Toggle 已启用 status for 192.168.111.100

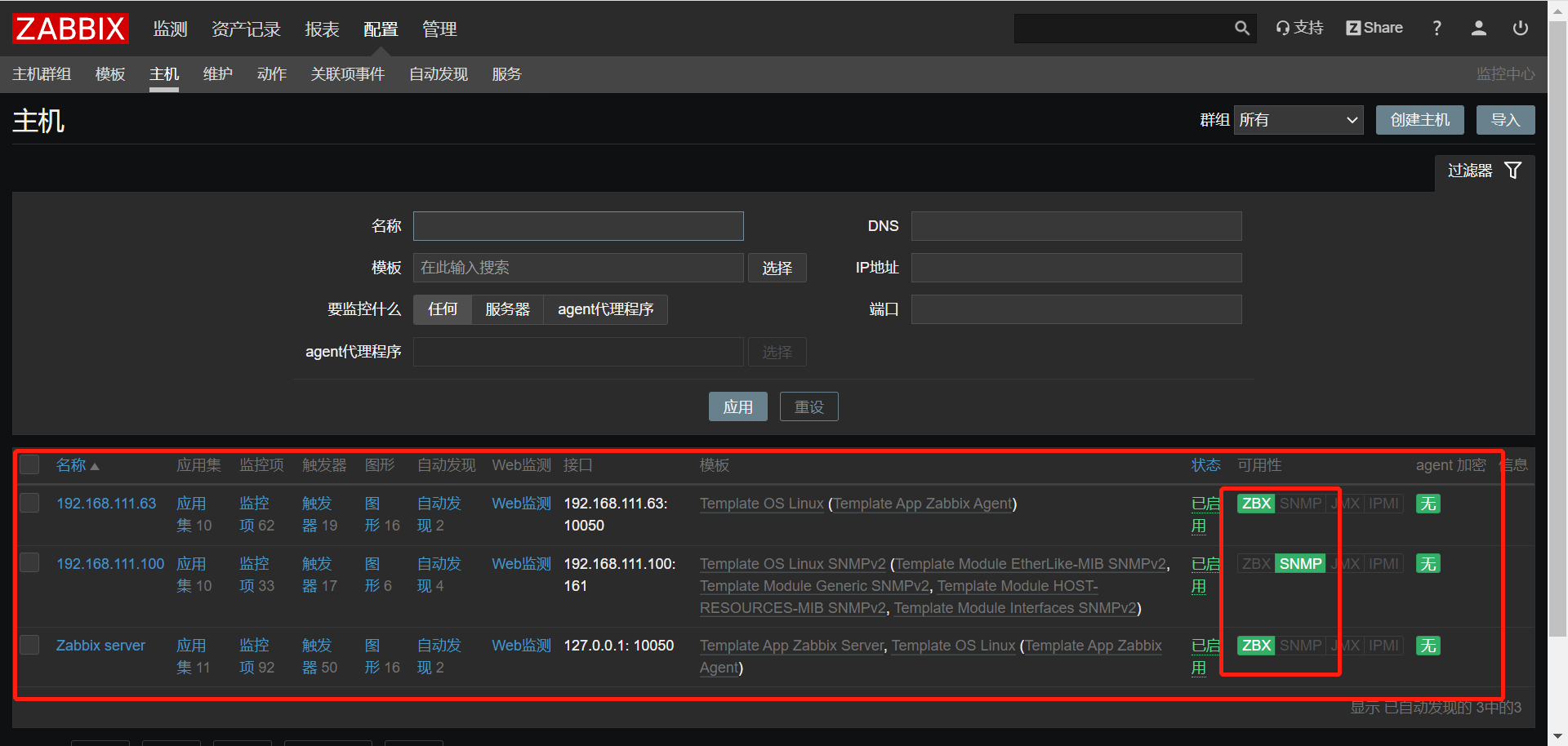pyautogui.click(x=1205, y=575)
